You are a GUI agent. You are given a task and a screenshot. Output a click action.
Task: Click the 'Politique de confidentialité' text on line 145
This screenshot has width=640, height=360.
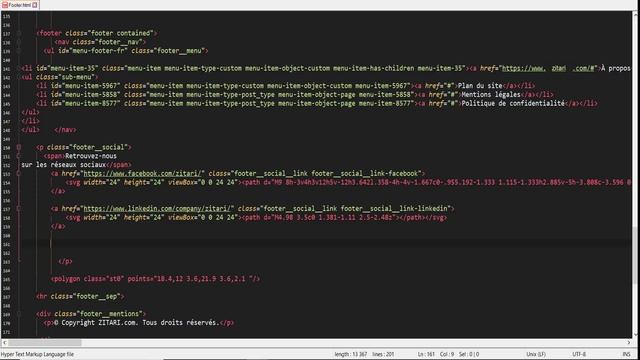click(x=513, y=104)
